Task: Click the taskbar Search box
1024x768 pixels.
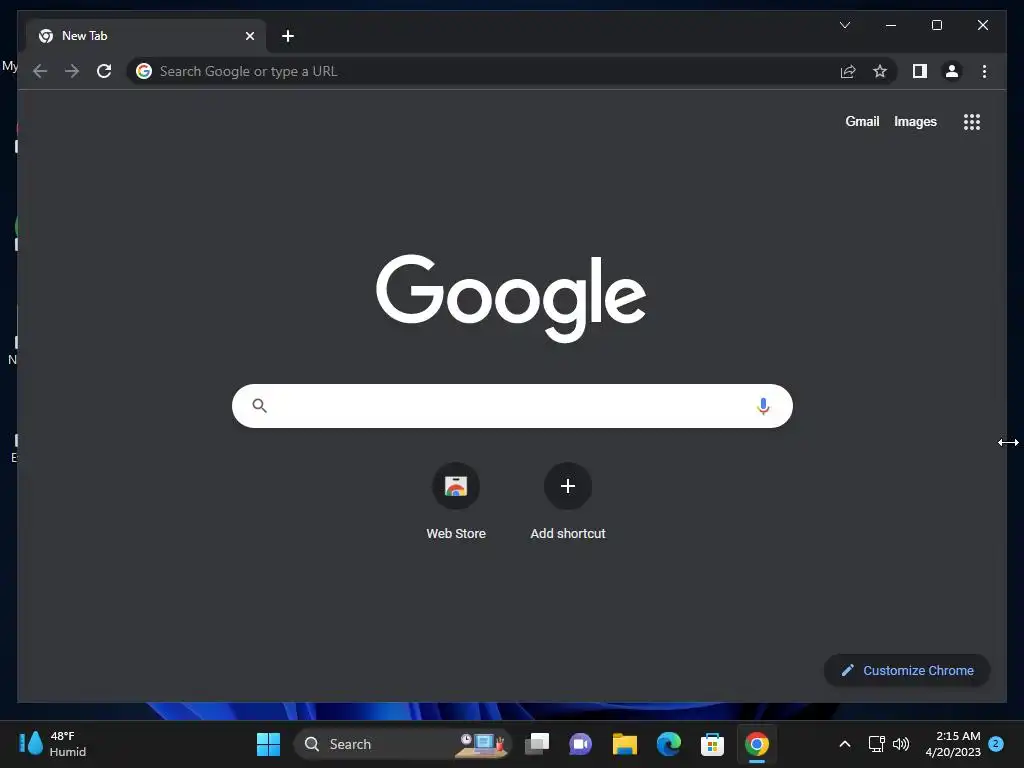Action: [x=402, y=744]
